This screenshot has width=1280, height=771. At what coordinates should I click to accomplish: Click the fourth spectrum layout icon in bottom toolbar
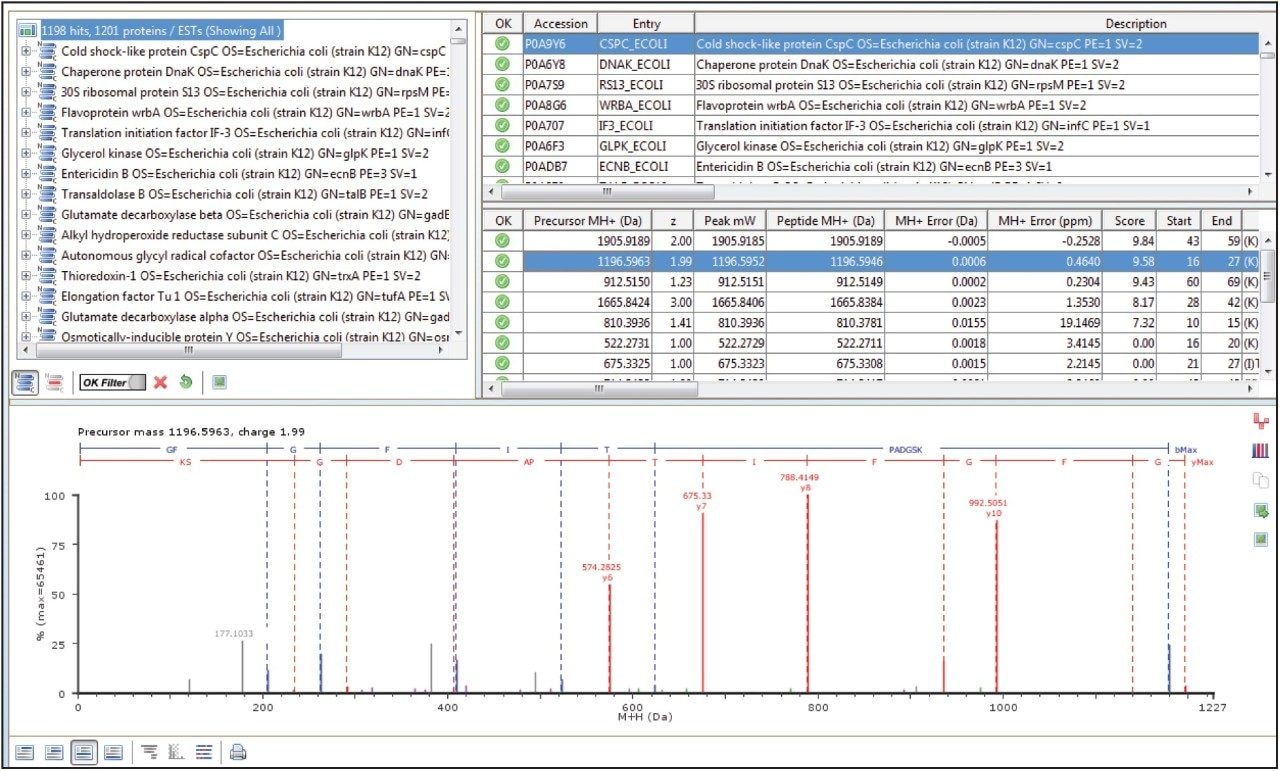113,752
